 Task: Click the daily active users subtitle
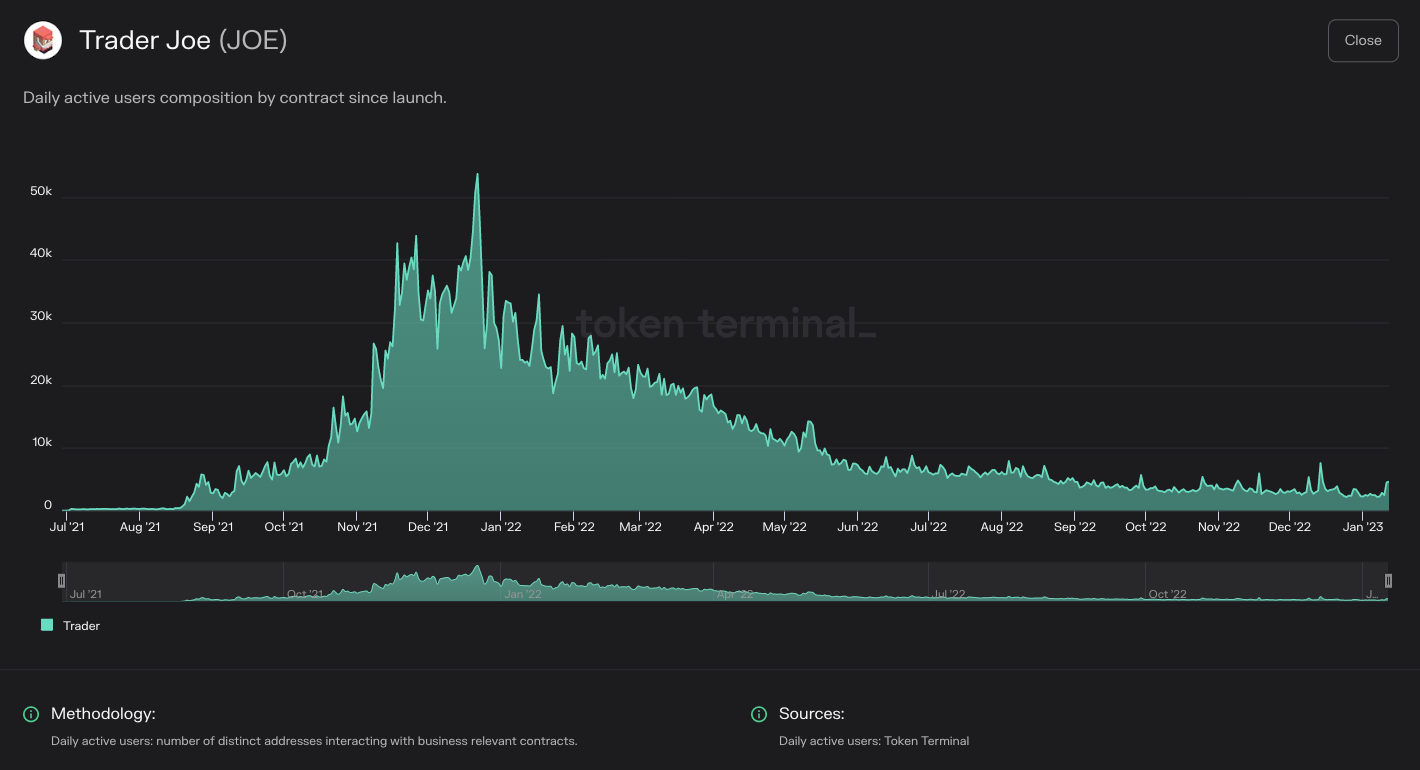coord(236,97)
